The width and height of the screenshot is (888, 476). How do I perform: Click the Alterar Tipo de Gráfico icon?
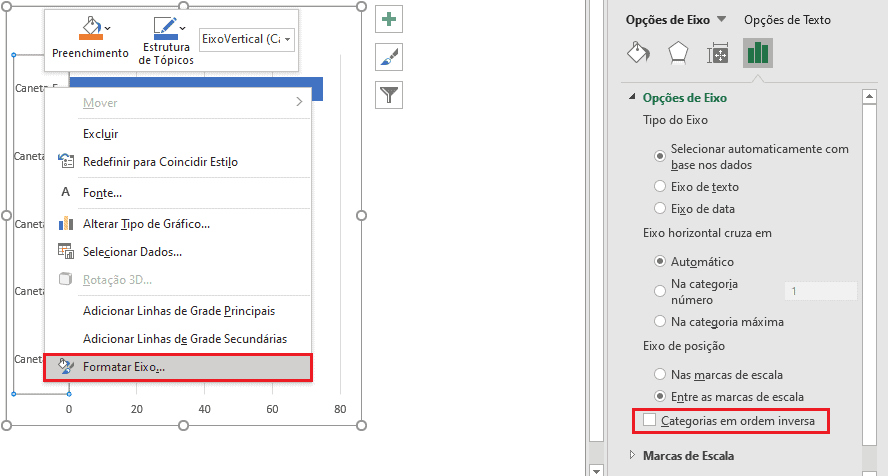(66, 224)
